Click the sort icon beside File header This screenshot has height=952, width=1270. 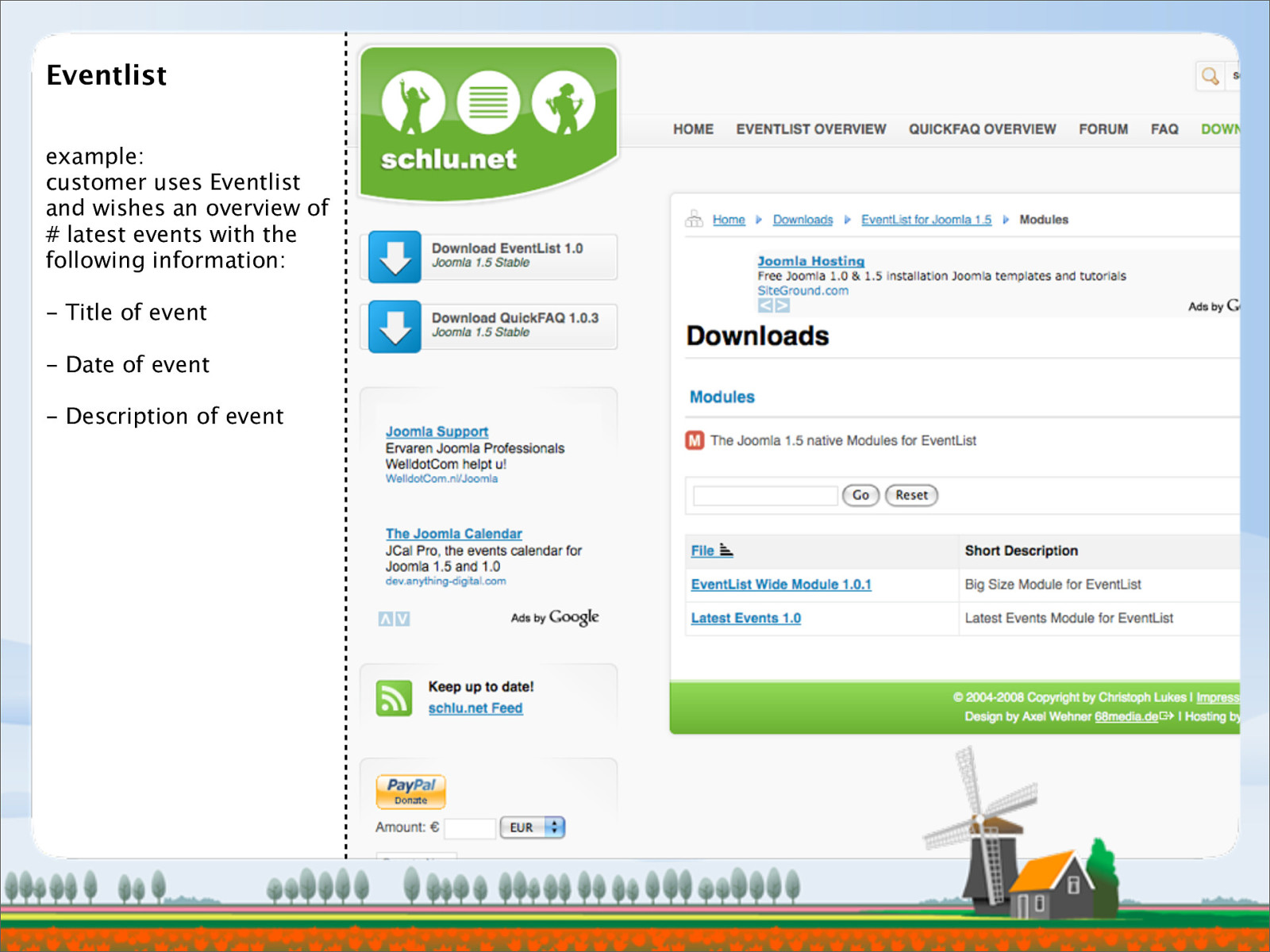pyautogui.click(x=726, y=550)
